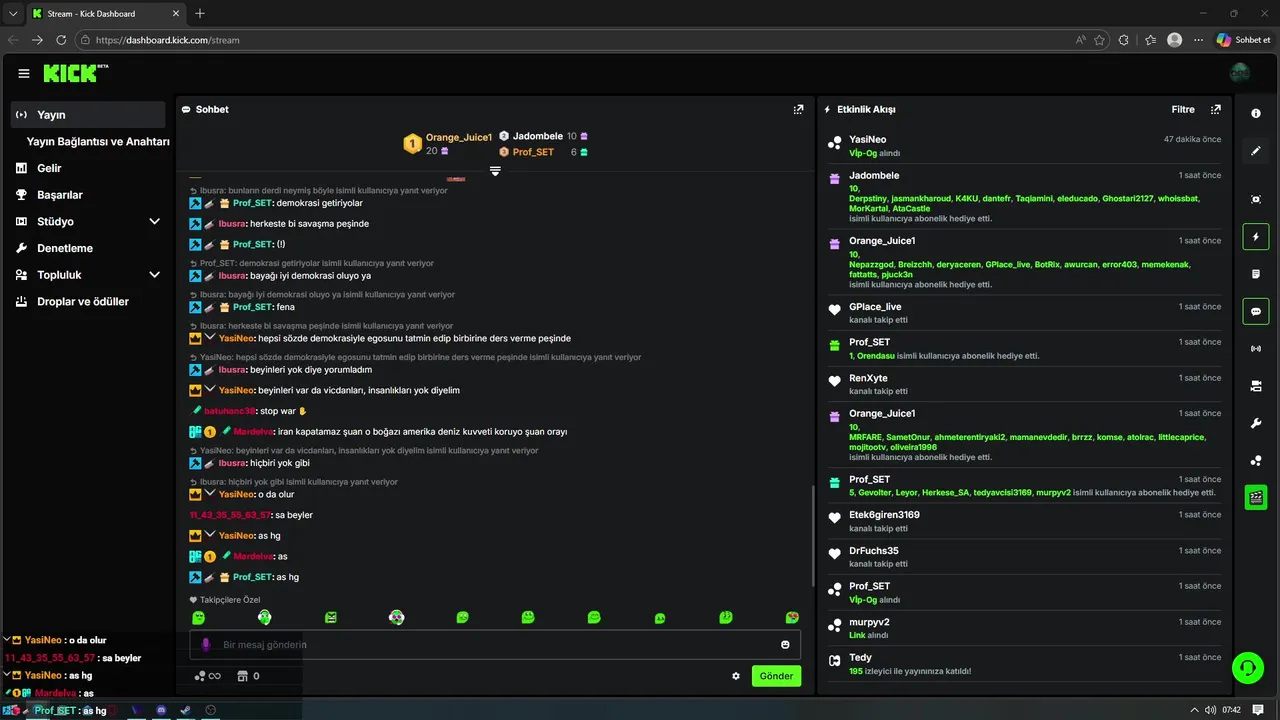Screen dimensions: 1280x720
Task: Click the pencil edit icon in right sidebar
Action: click(1256, 151)
